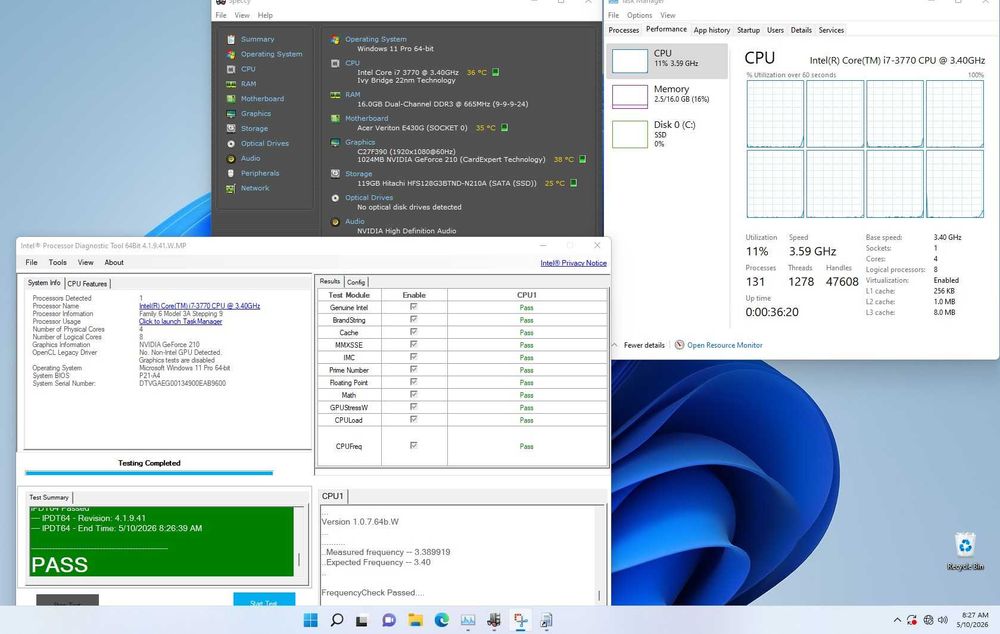
Task: Open Config tab in Intel diagnostic tool
Action: click(356, 282)
